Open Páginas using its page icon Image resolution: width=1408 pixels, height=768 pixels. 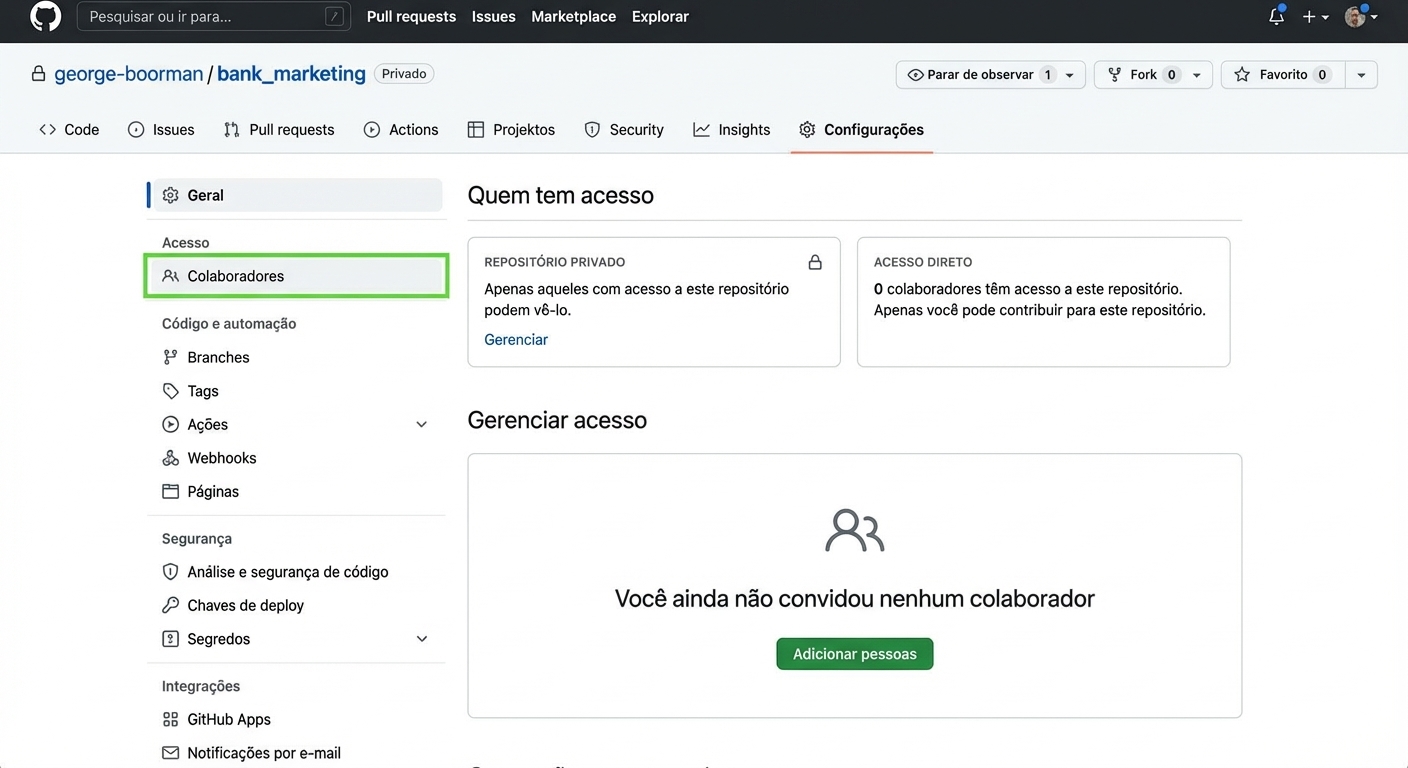click(x=171, y=491)
